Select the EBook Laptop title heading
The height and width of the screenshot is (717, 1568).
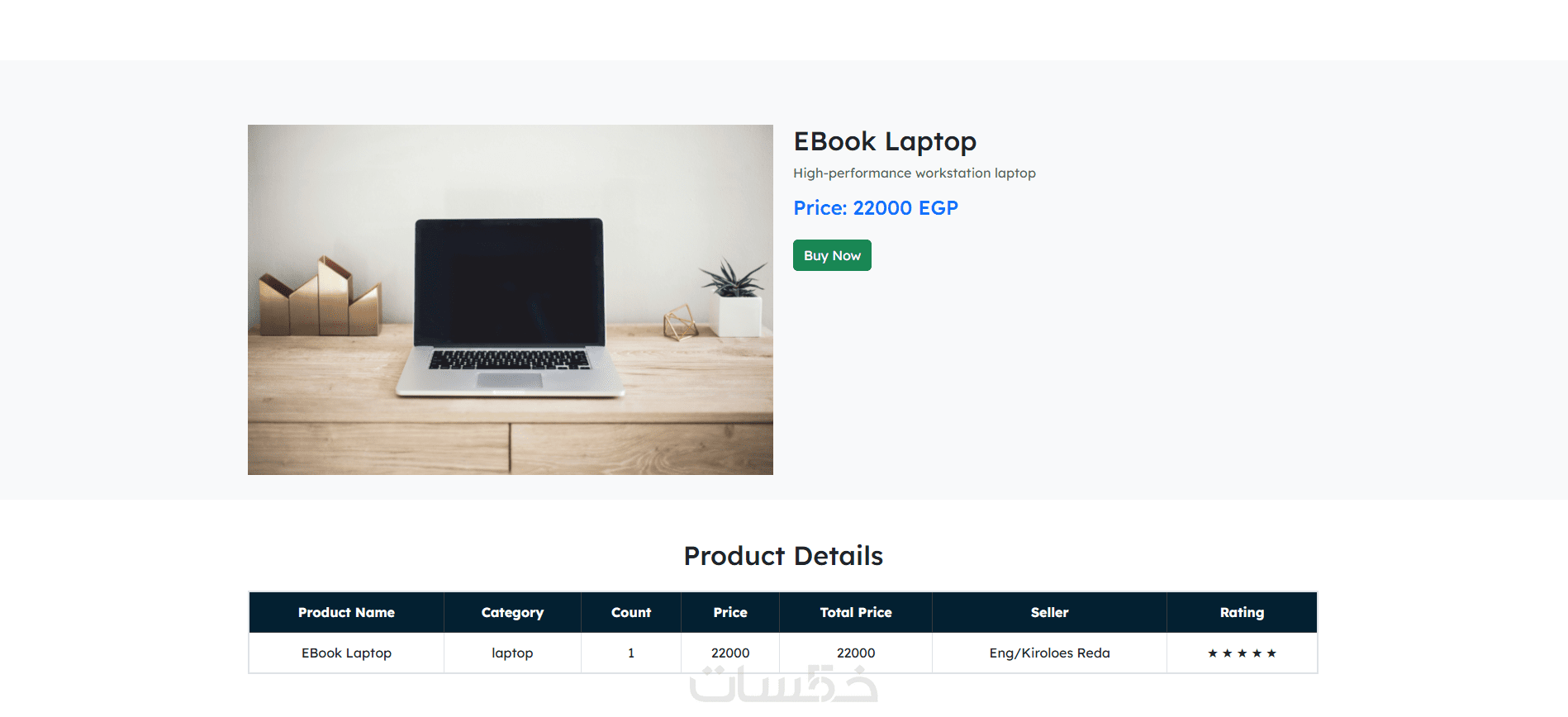885,142
